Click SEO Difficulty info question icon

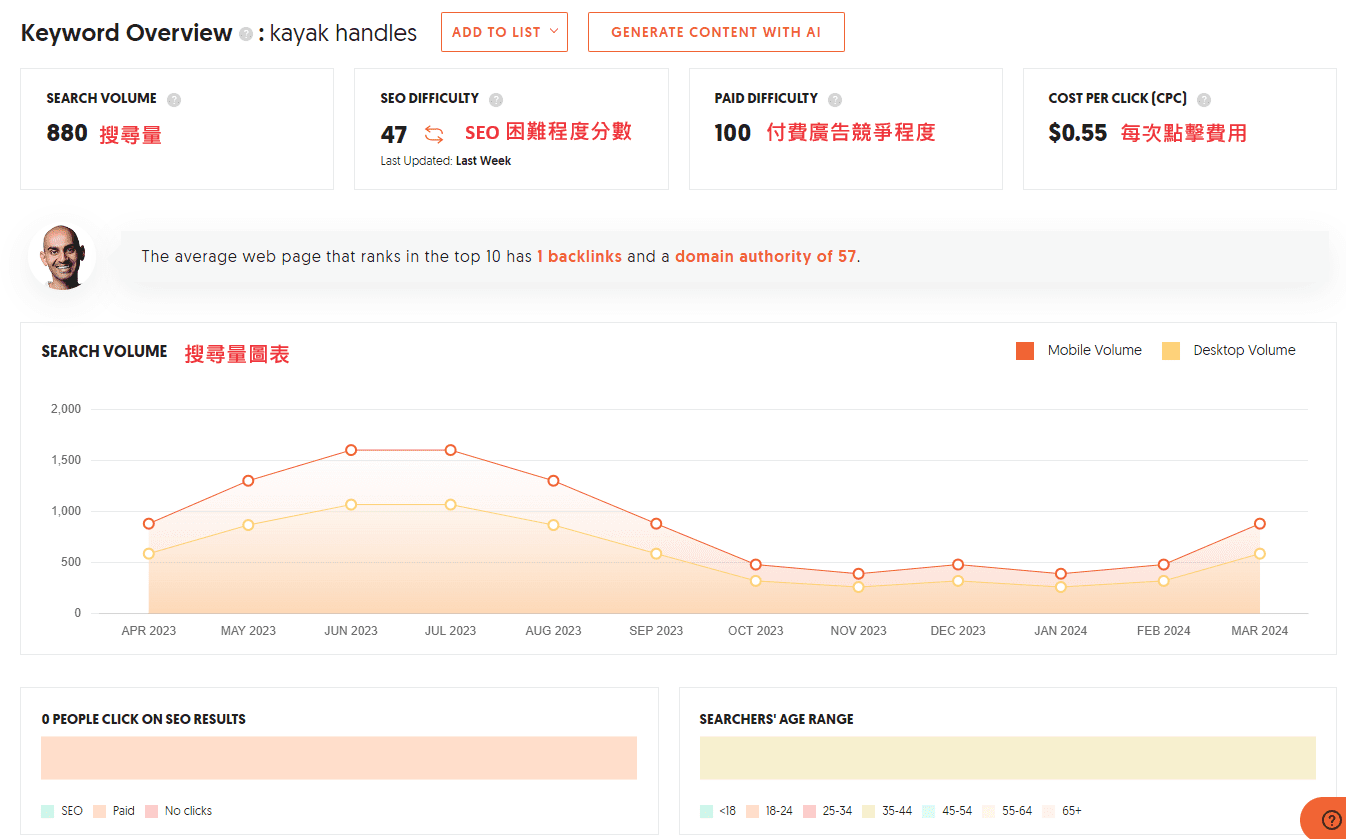tap(496, 99)
